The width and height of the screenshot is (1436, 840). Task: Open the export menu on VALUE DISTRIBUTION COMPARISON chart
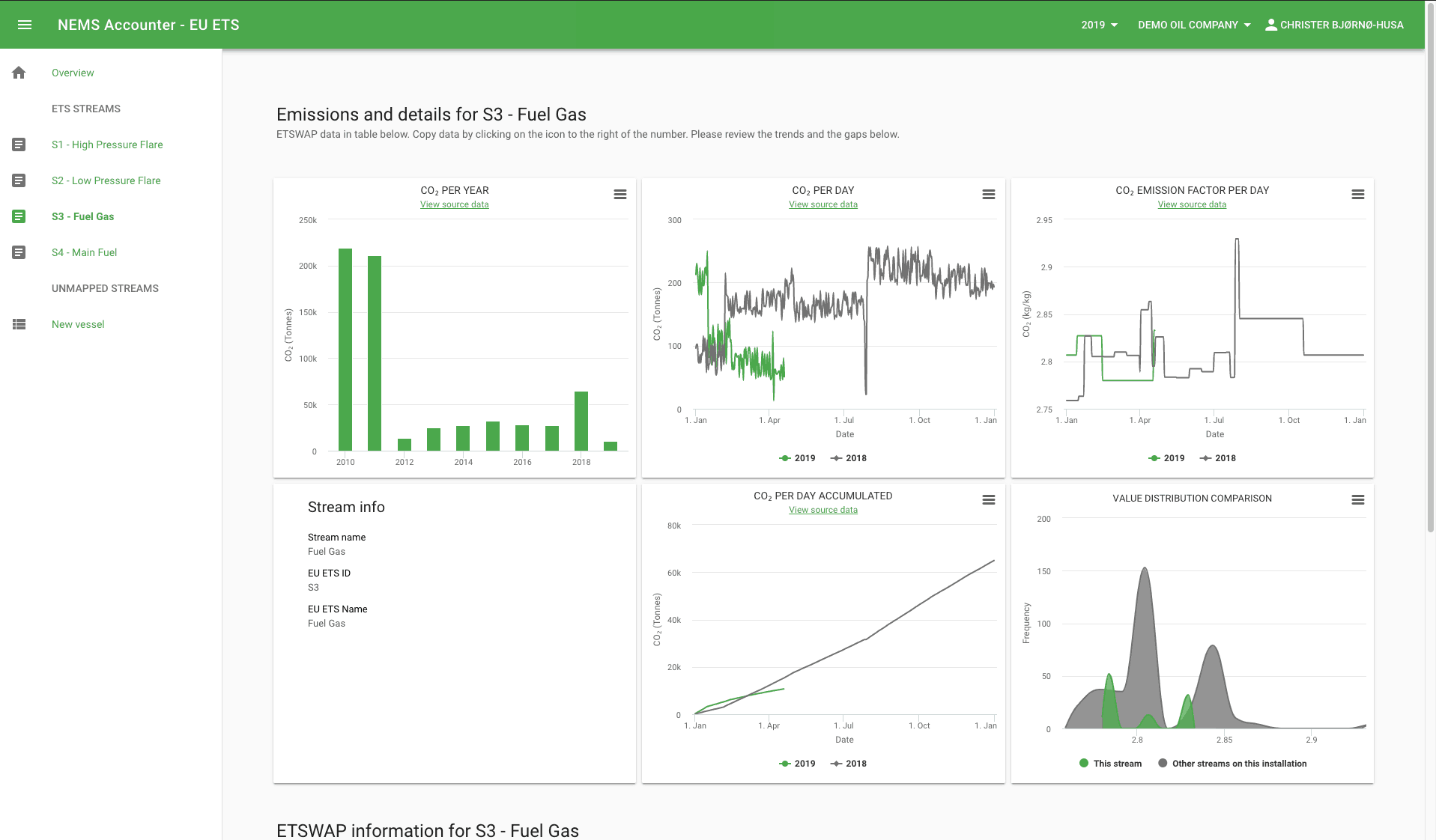click(1357, 498)
